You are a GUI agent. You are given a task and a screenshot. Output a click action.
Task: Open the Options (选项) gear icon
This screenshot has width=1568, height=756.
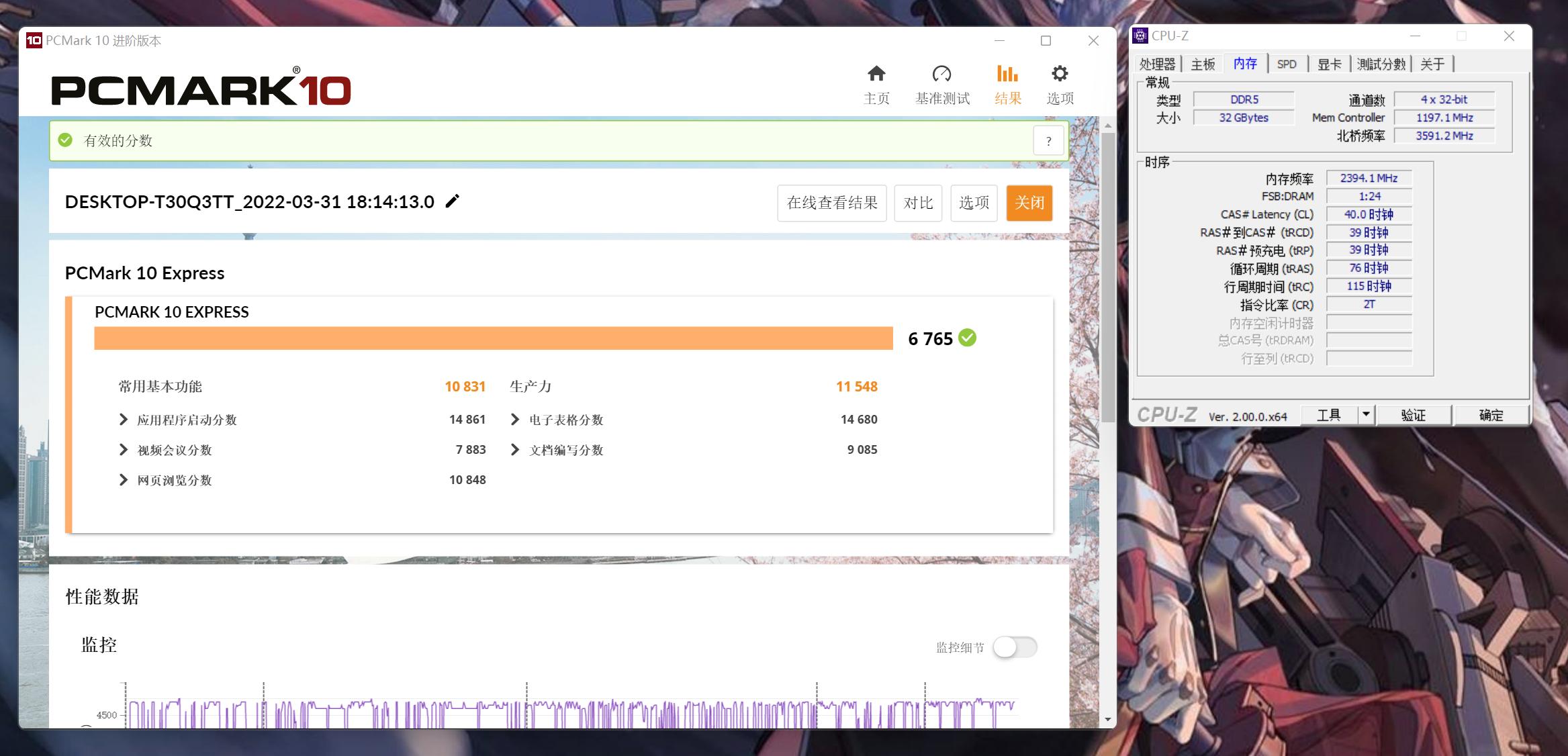pos(1060,74)
